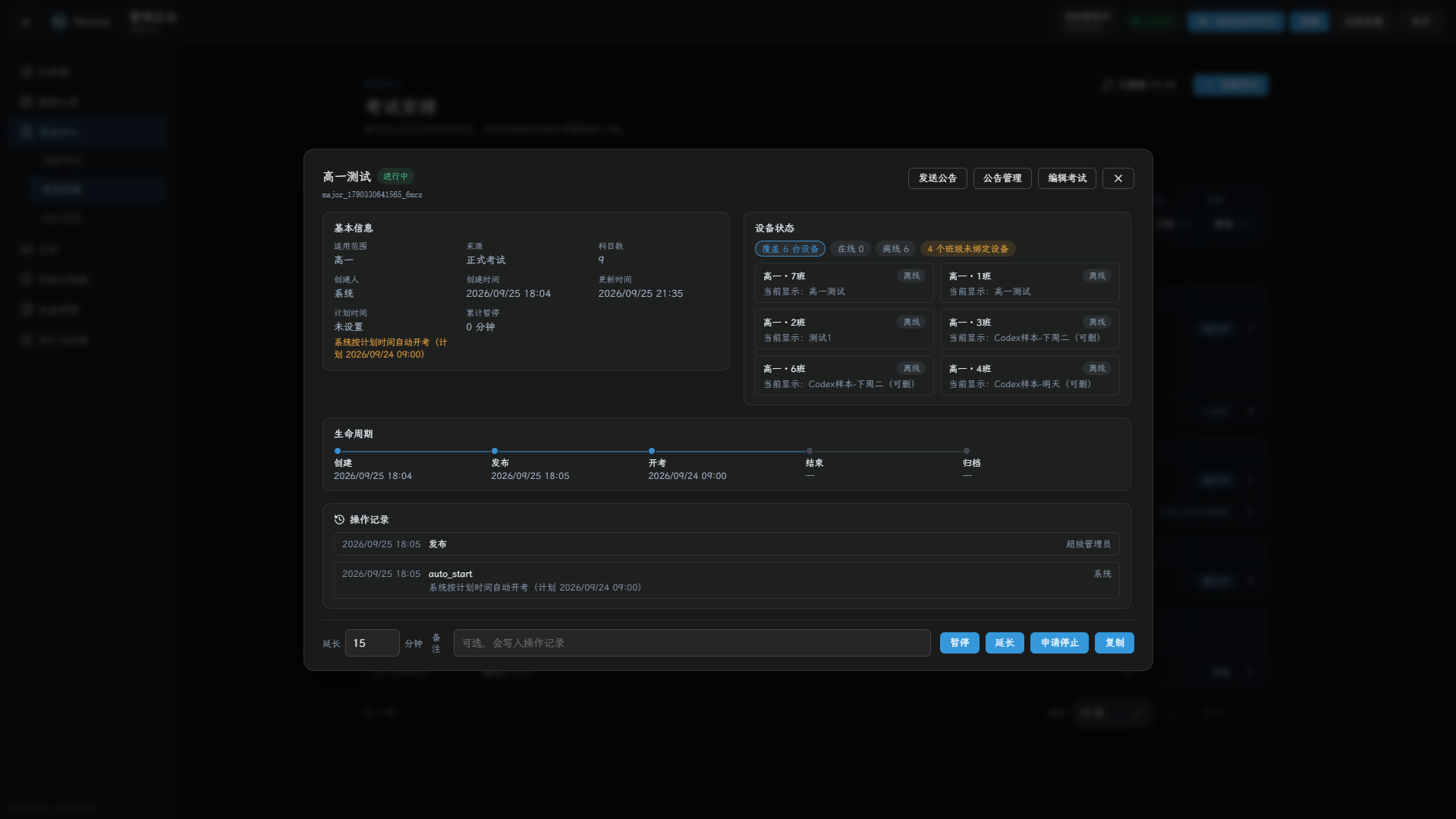Open 公告管理

tap(1002, 178)
